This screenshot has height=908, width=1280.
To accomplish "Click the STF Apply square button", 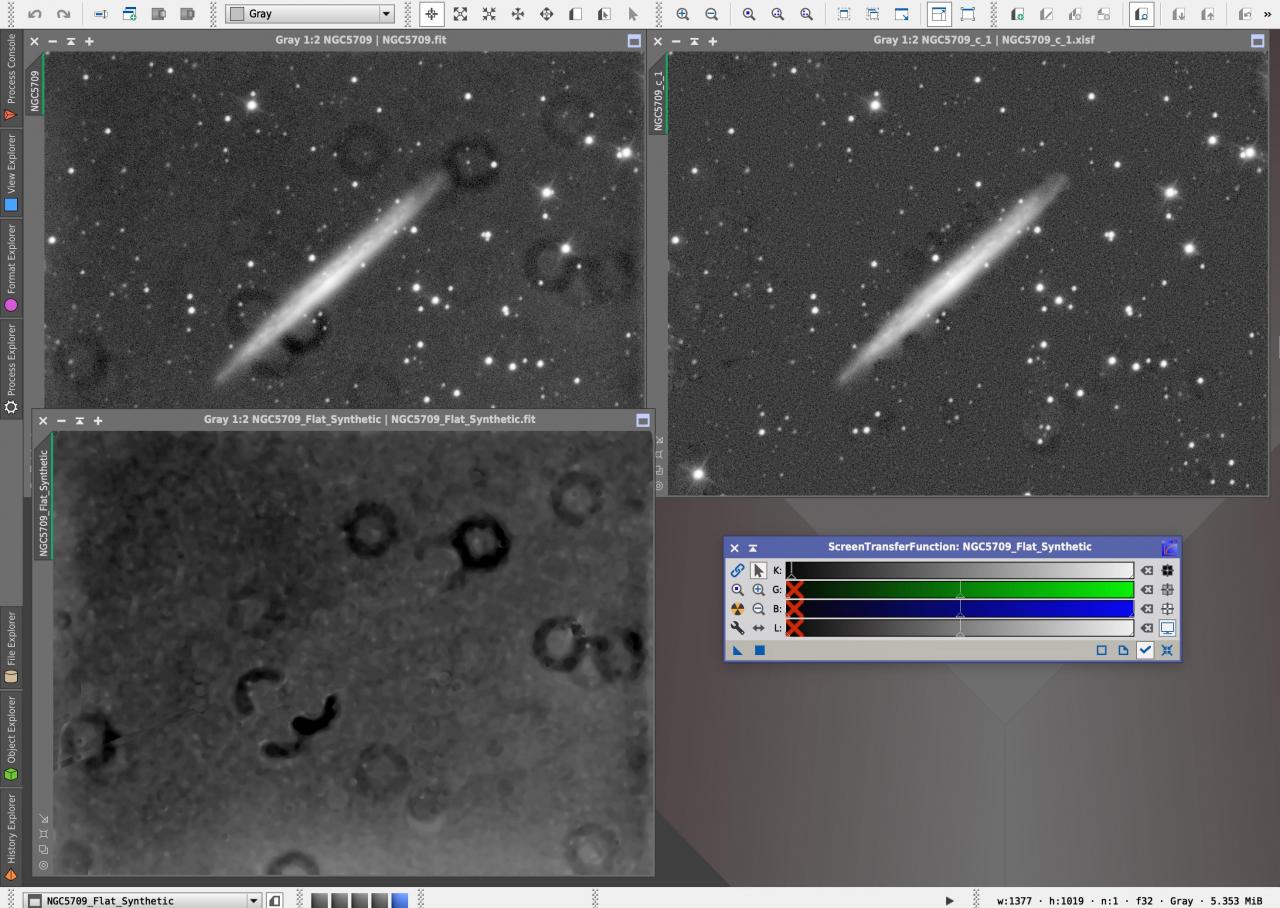I will 759,650.
